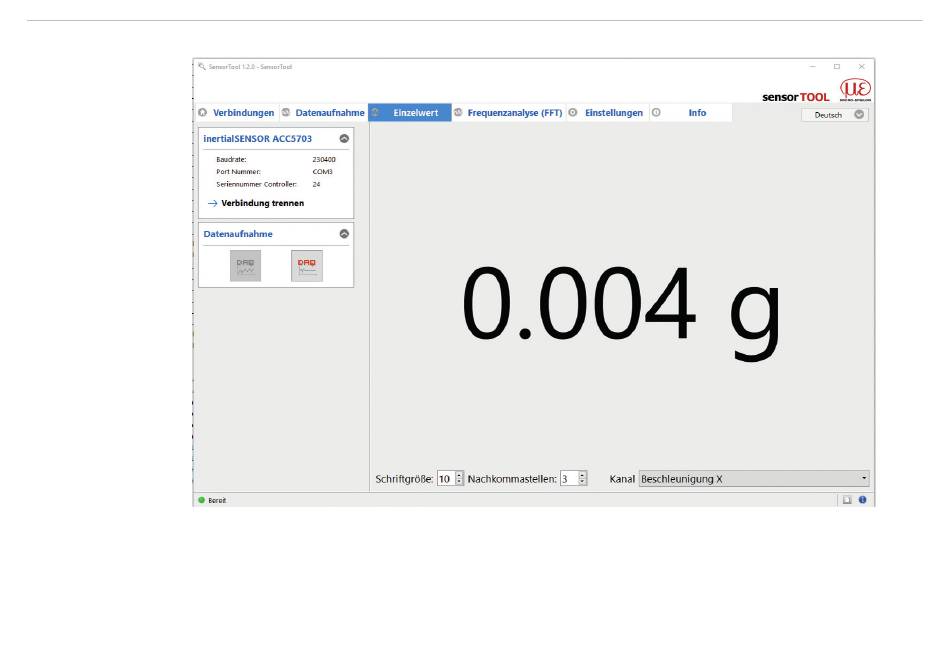
Task: Collapse the Datenaufnahme side panel
Action: 344,234
